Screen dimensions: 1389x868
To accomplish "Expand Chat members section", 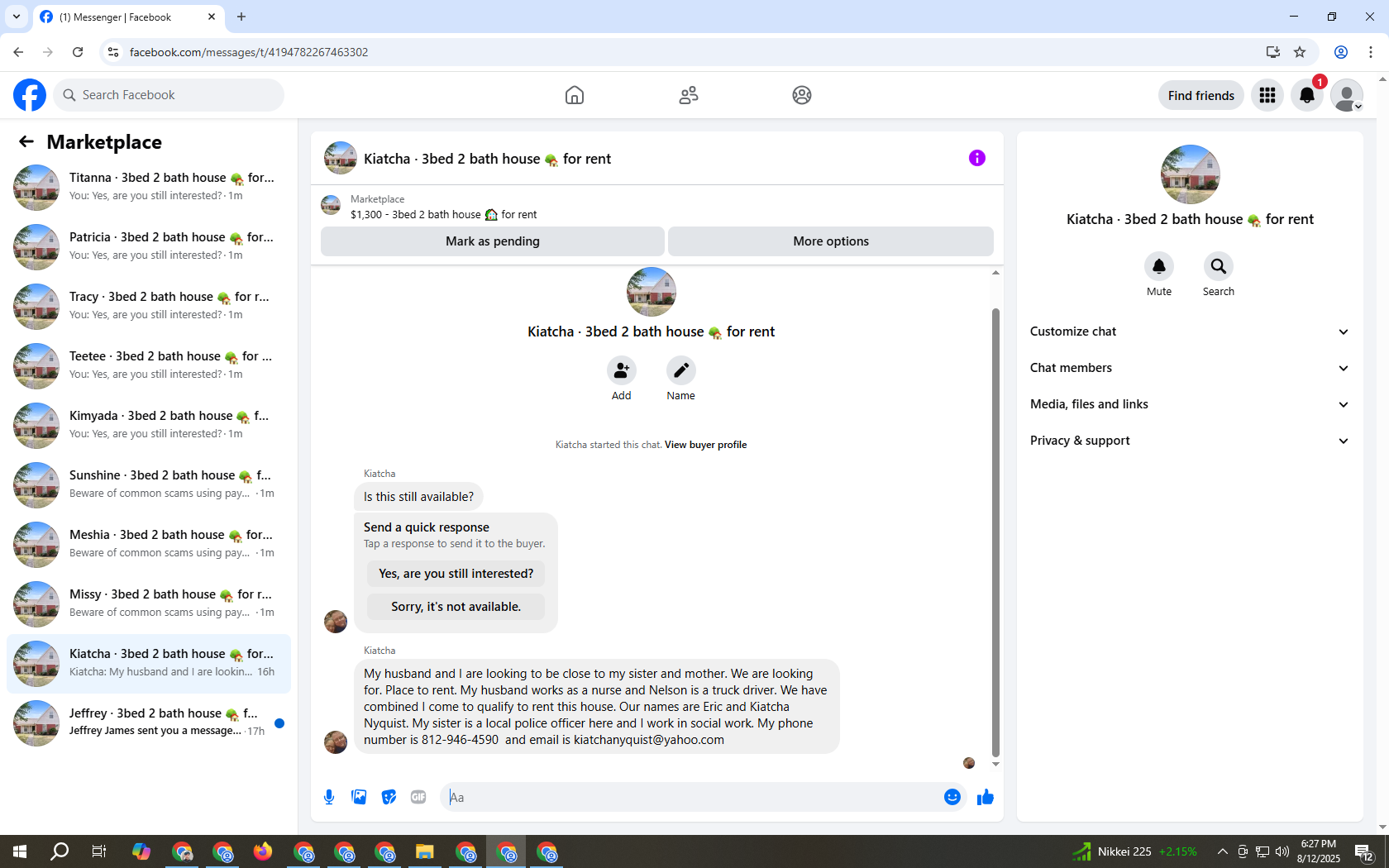I will 1190,368.
